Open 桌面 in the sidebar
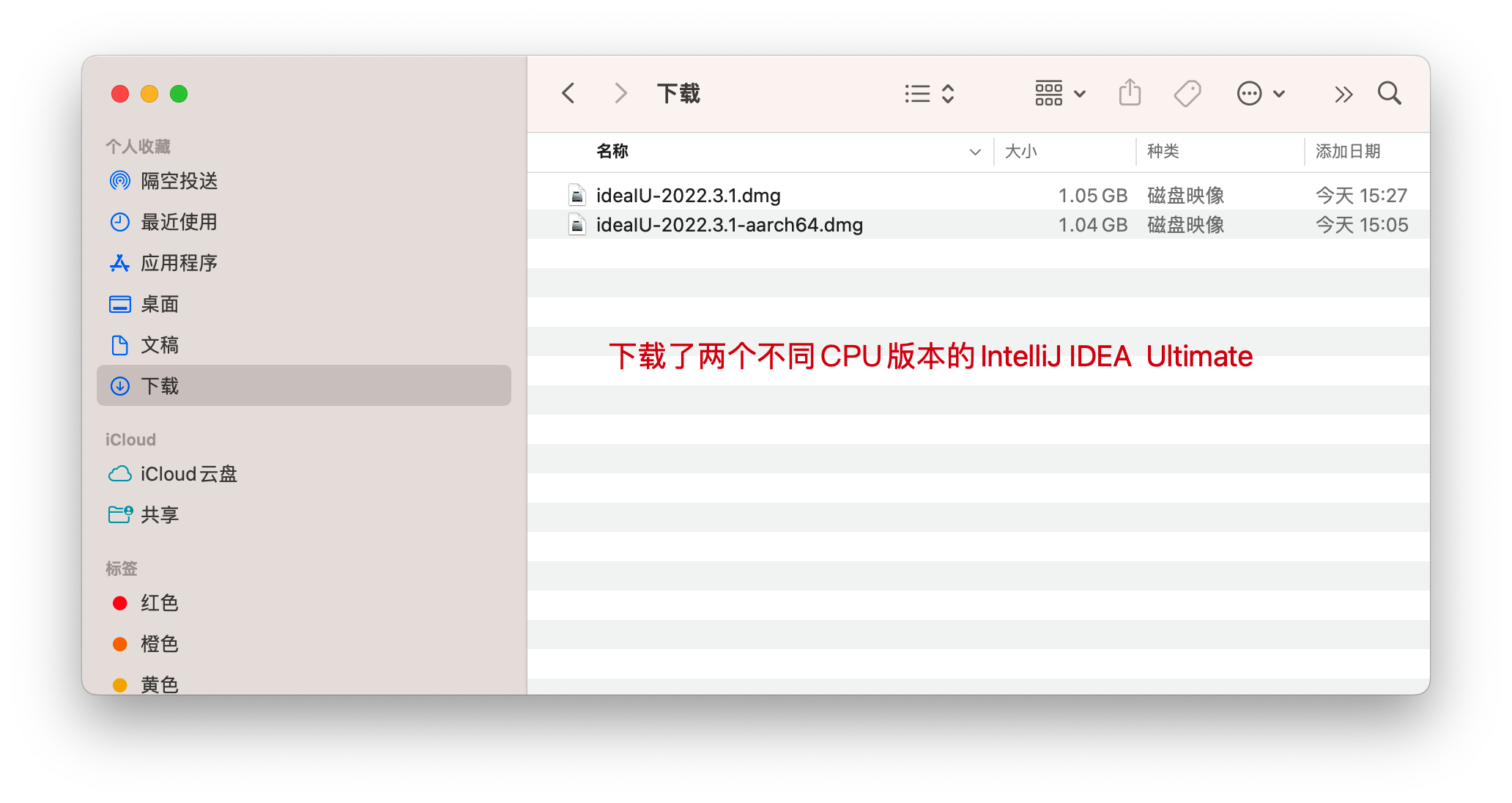Screen dimensions: 1512x803 tap(304, 304)
